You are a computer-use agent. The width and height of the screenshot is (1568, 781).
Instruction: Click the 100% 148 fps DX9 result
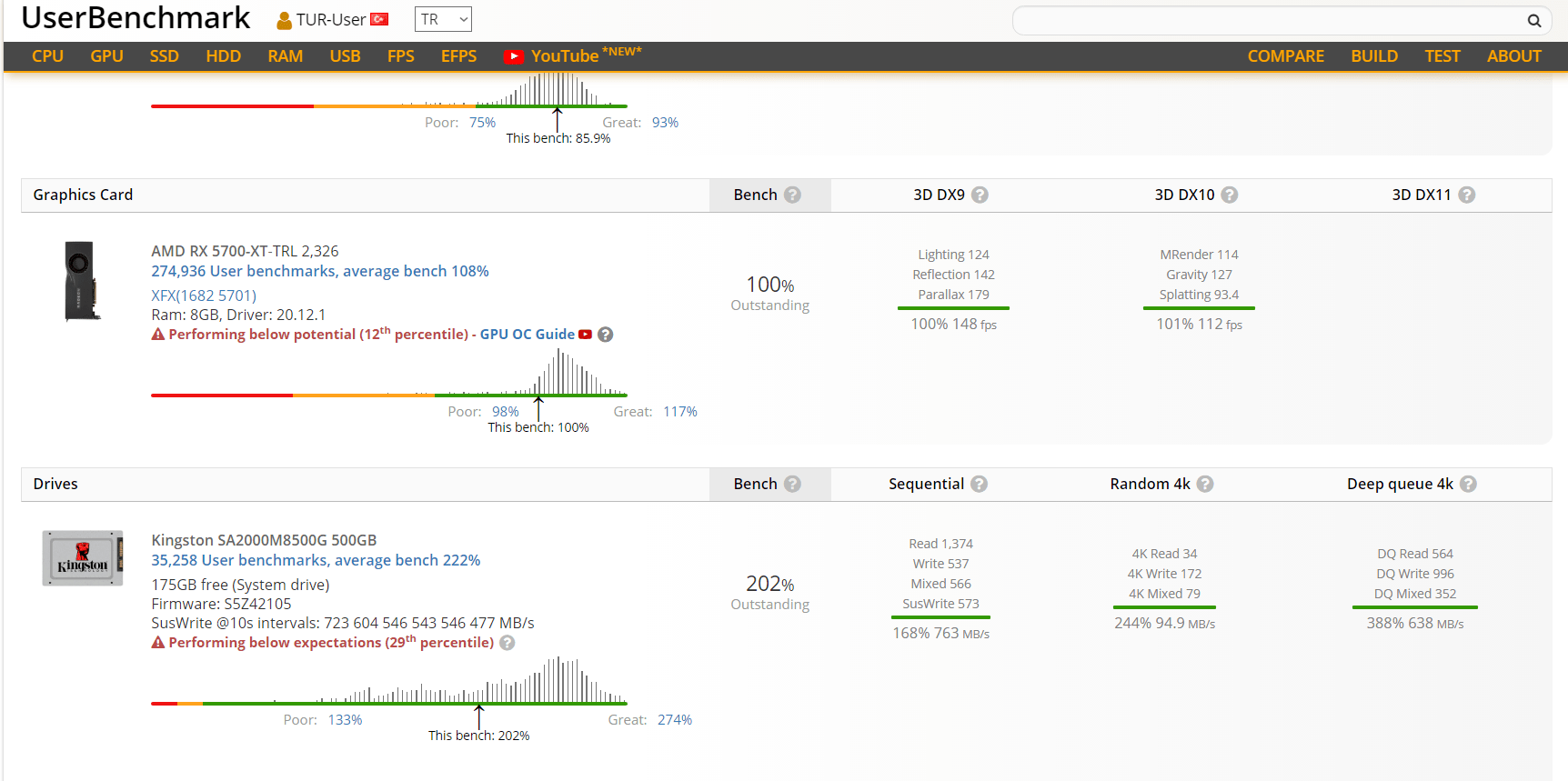click(954, 325)
